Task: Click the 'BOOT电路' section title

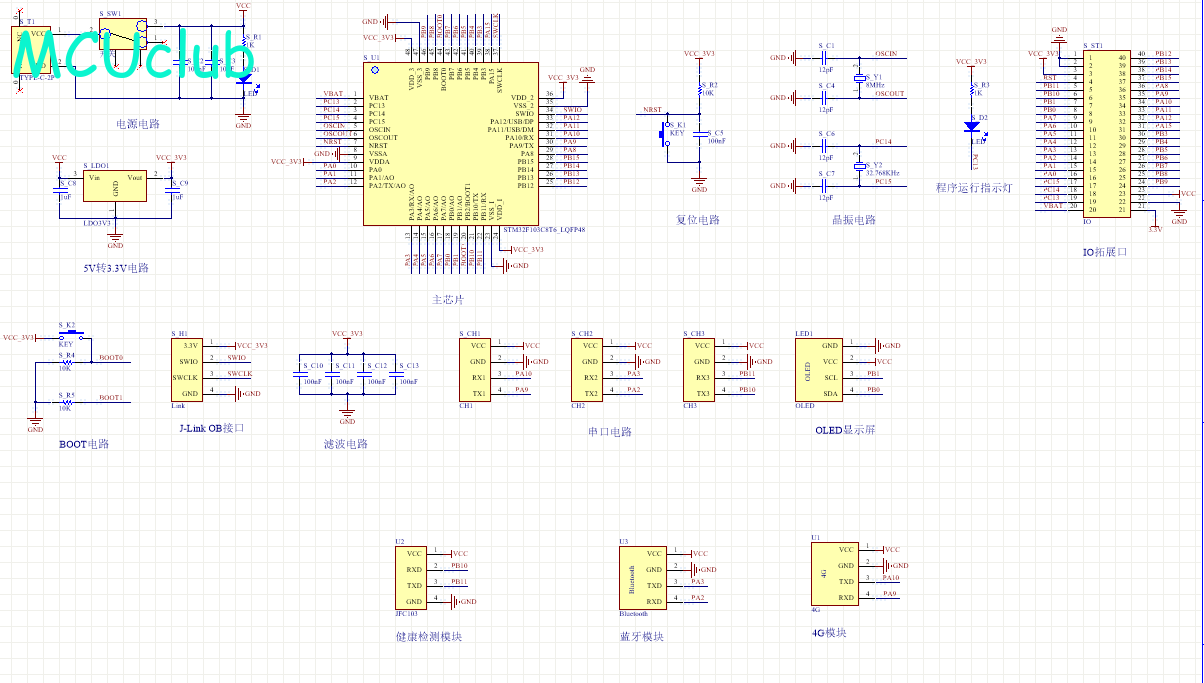Action: point(83,444)
